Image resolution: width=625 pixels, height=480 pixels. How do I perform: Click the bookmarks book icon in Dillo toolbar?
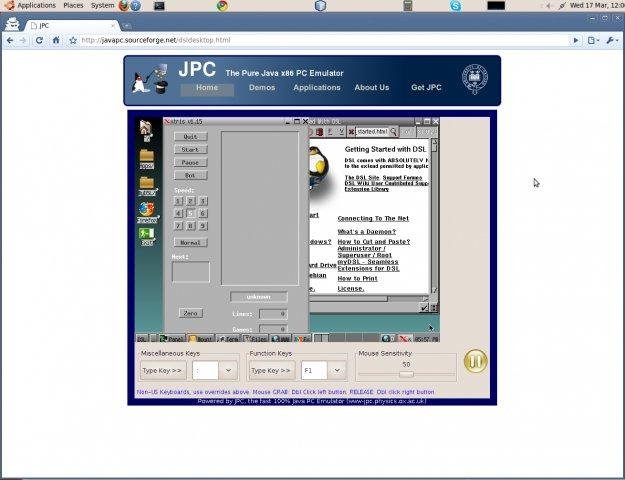319,132
